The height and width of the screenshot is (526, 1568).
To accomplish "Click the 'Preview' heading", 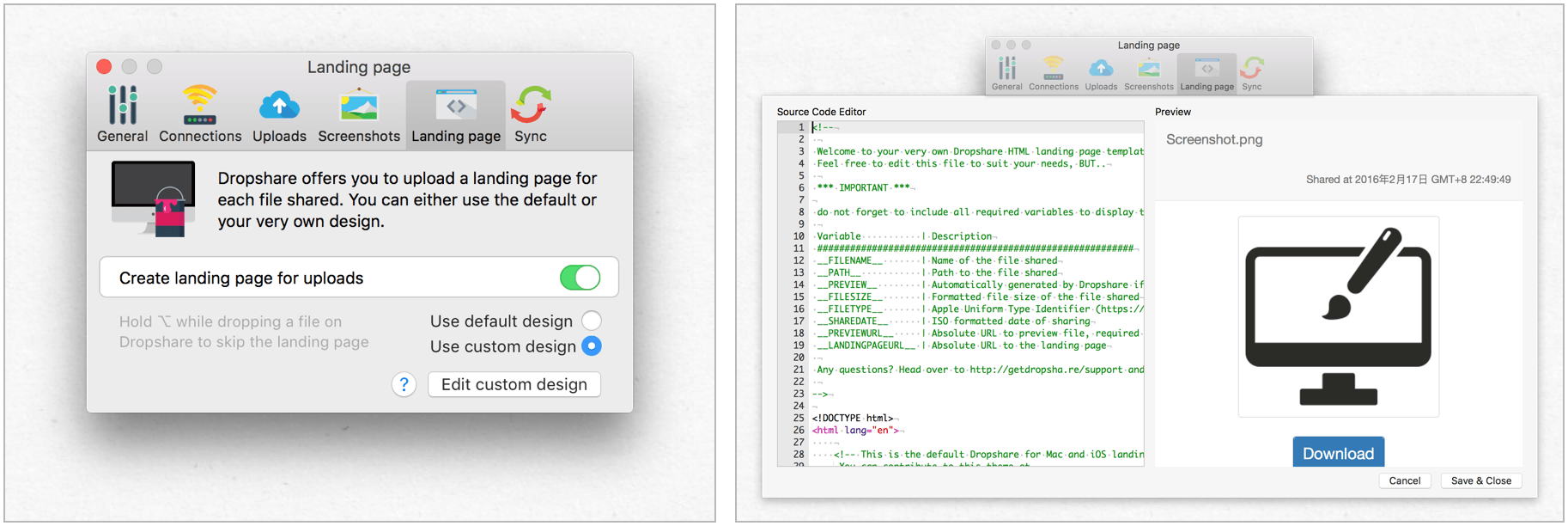I will click(x=1173, y=112).
